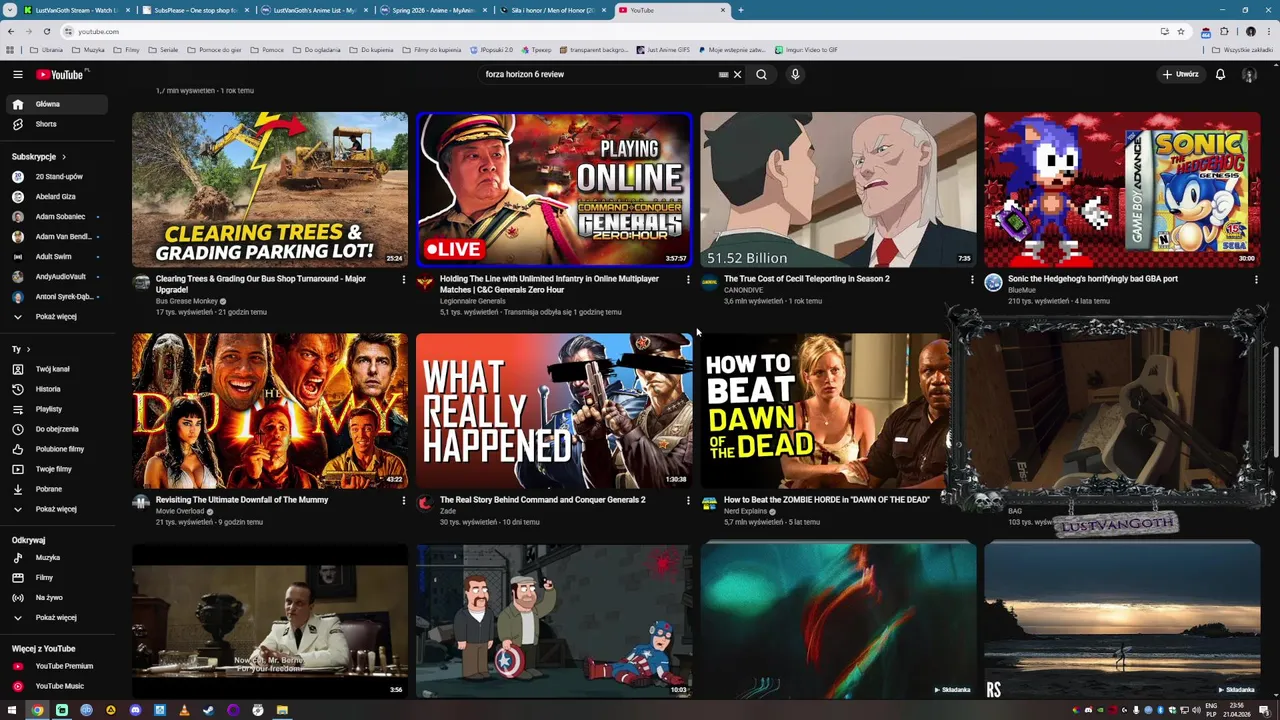Open Bus Grease Monkey channel link

[186, 301]
